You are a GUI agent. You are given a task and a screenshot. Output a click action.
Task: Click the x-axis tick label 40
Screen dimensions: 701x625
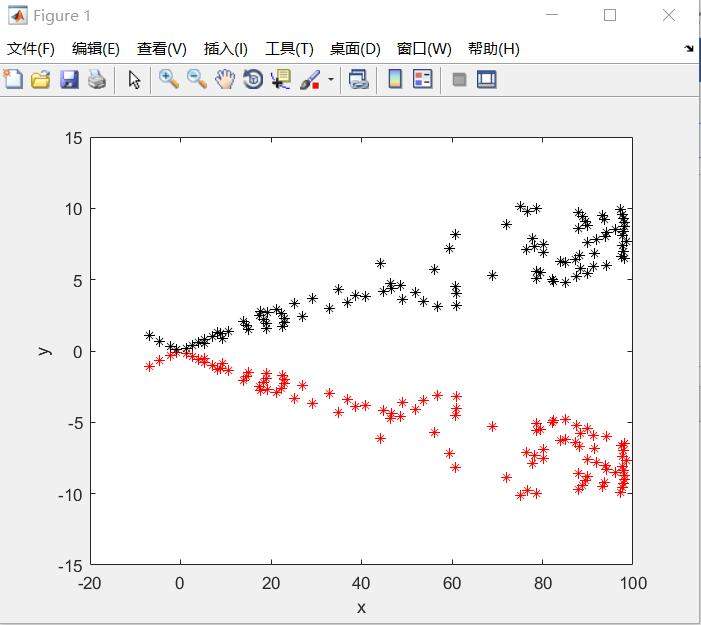click(361, 583)
